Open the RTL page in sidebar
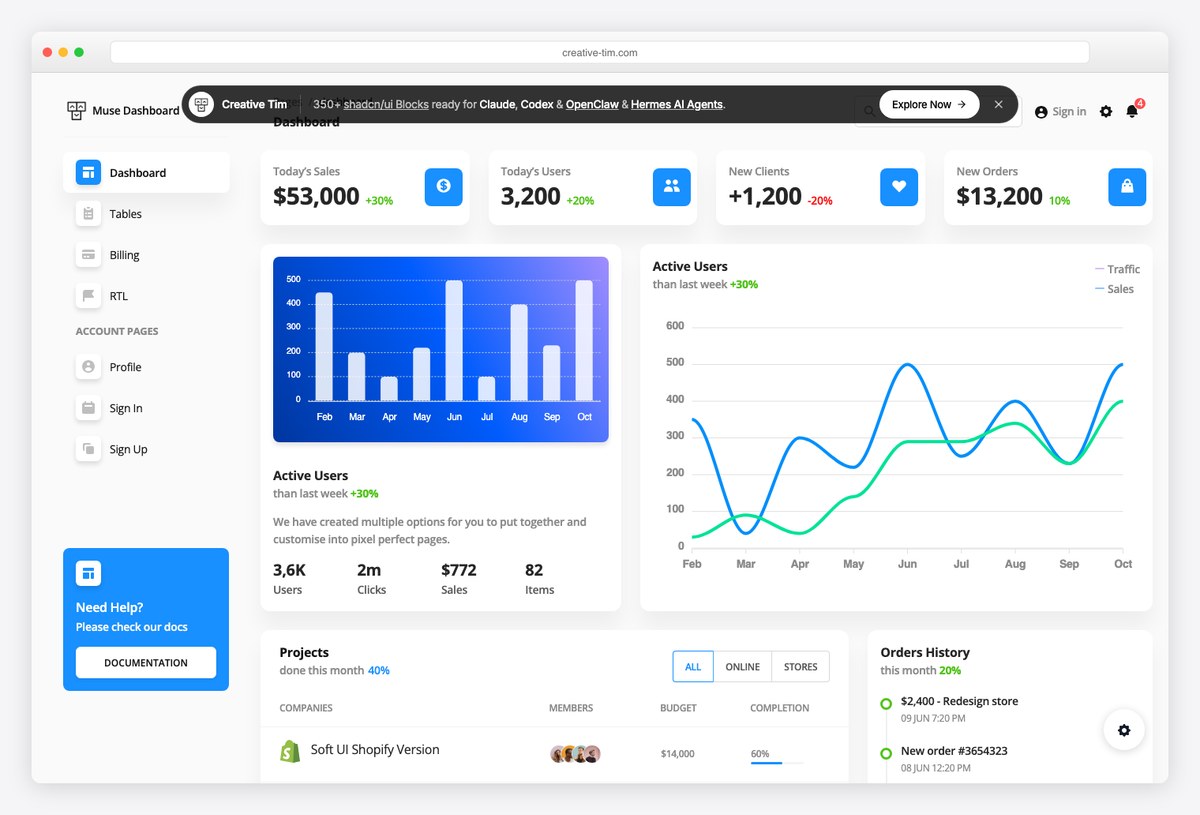The height and width of the screenshot is (815, 1200). pyautogui.click(x=146, y=295)
